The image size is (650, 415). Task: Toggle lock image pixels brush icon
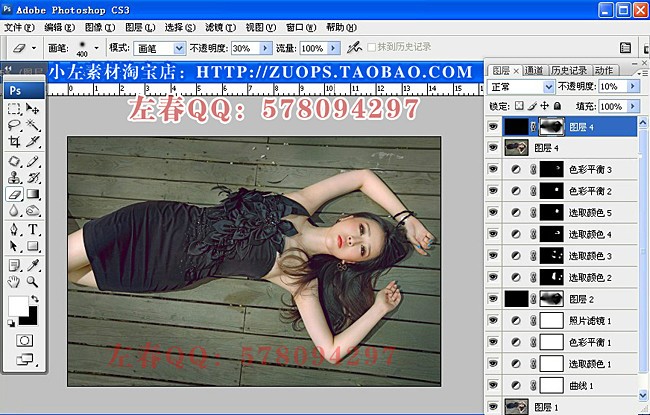(x=532, y=106)
